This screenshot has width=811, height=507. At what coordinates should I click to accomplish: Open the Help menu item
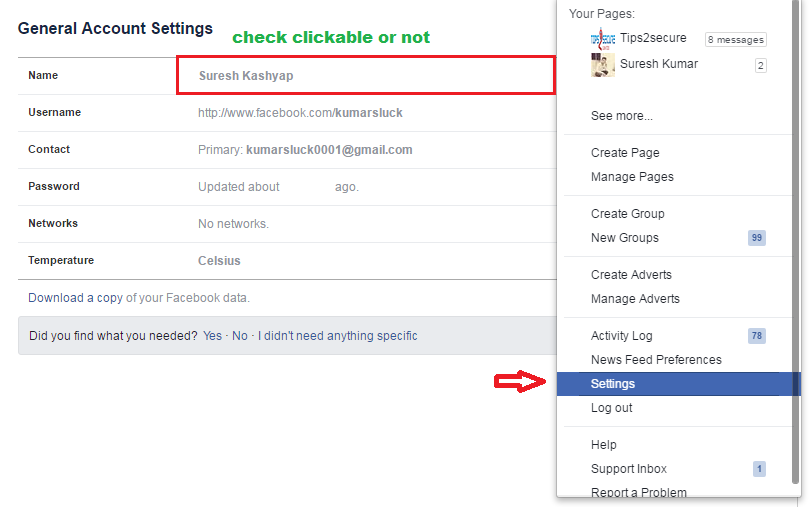click(604, 445)
